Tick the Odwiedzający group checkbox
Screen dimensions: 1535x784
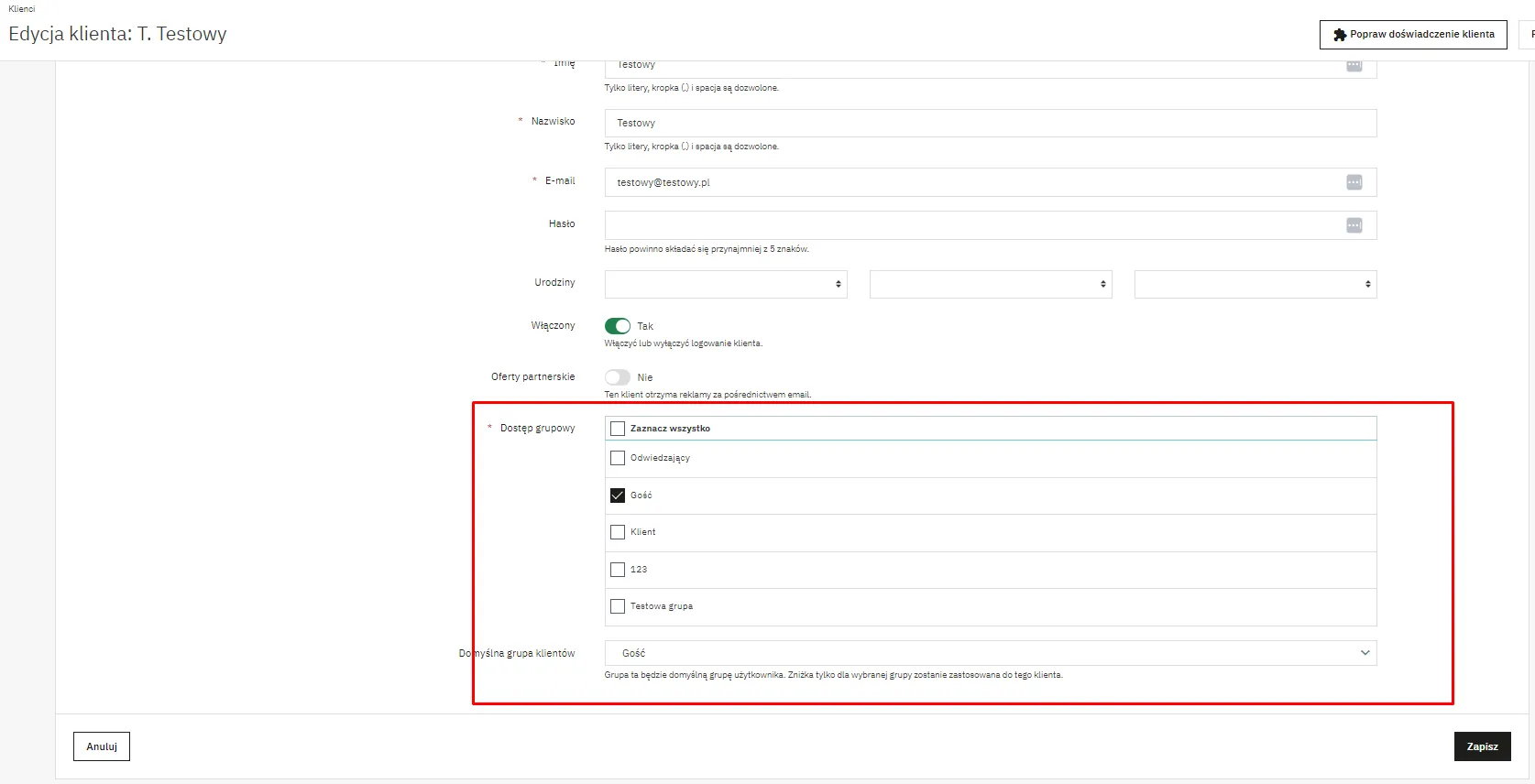pyautogui.click(x=618, y=458)
